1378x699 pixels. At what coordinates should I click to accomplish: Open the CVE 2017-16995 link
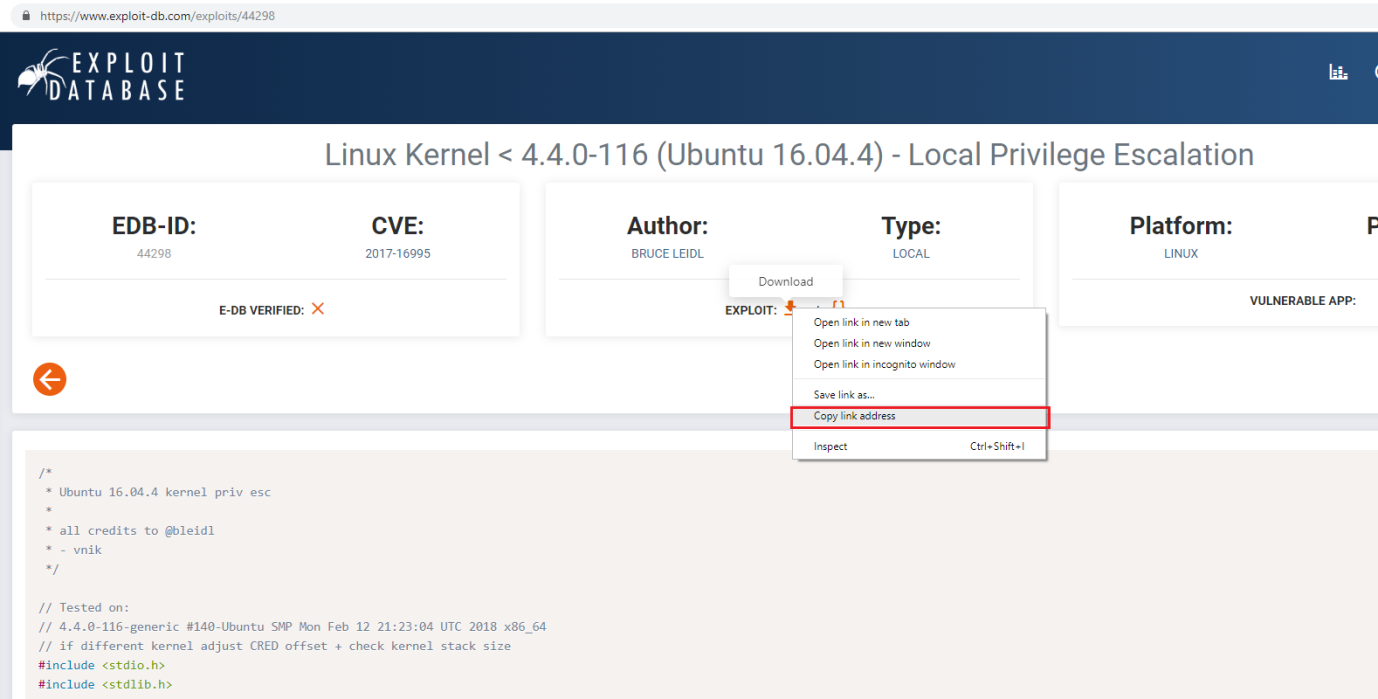coord(398,254)
